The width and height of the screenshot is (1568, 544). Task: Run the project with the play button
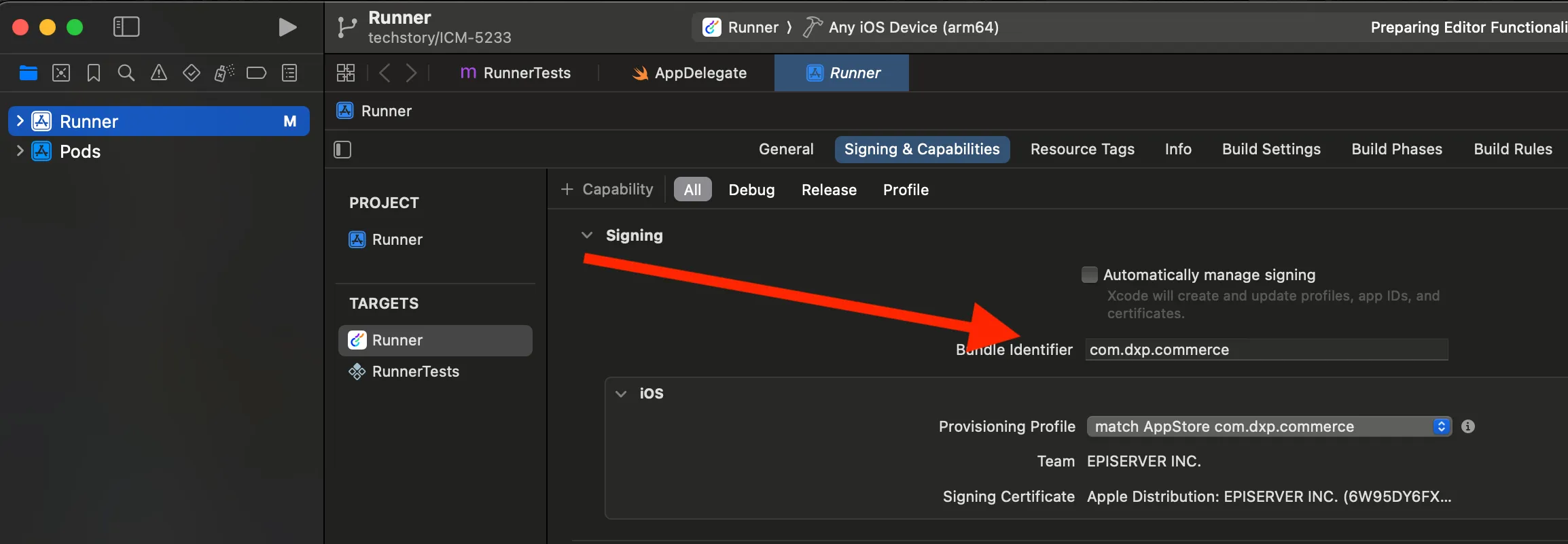click(288, 27)
